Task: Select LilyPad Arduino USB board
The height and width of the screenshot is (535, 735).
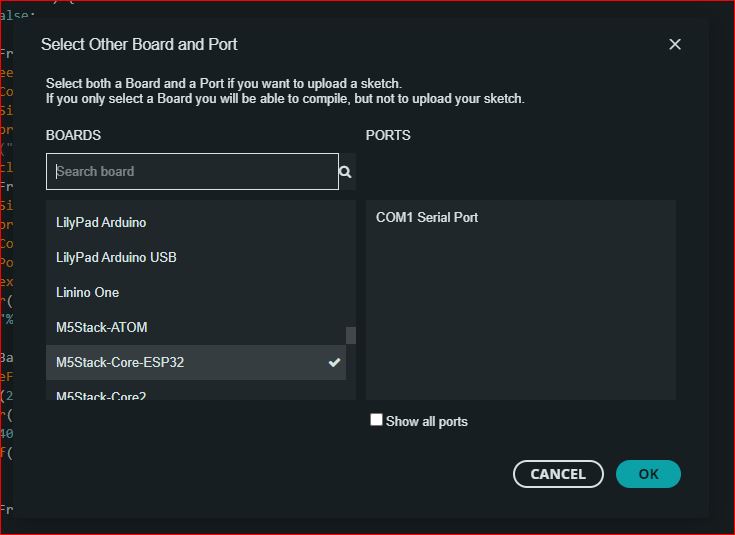Action: pos(196,257)
